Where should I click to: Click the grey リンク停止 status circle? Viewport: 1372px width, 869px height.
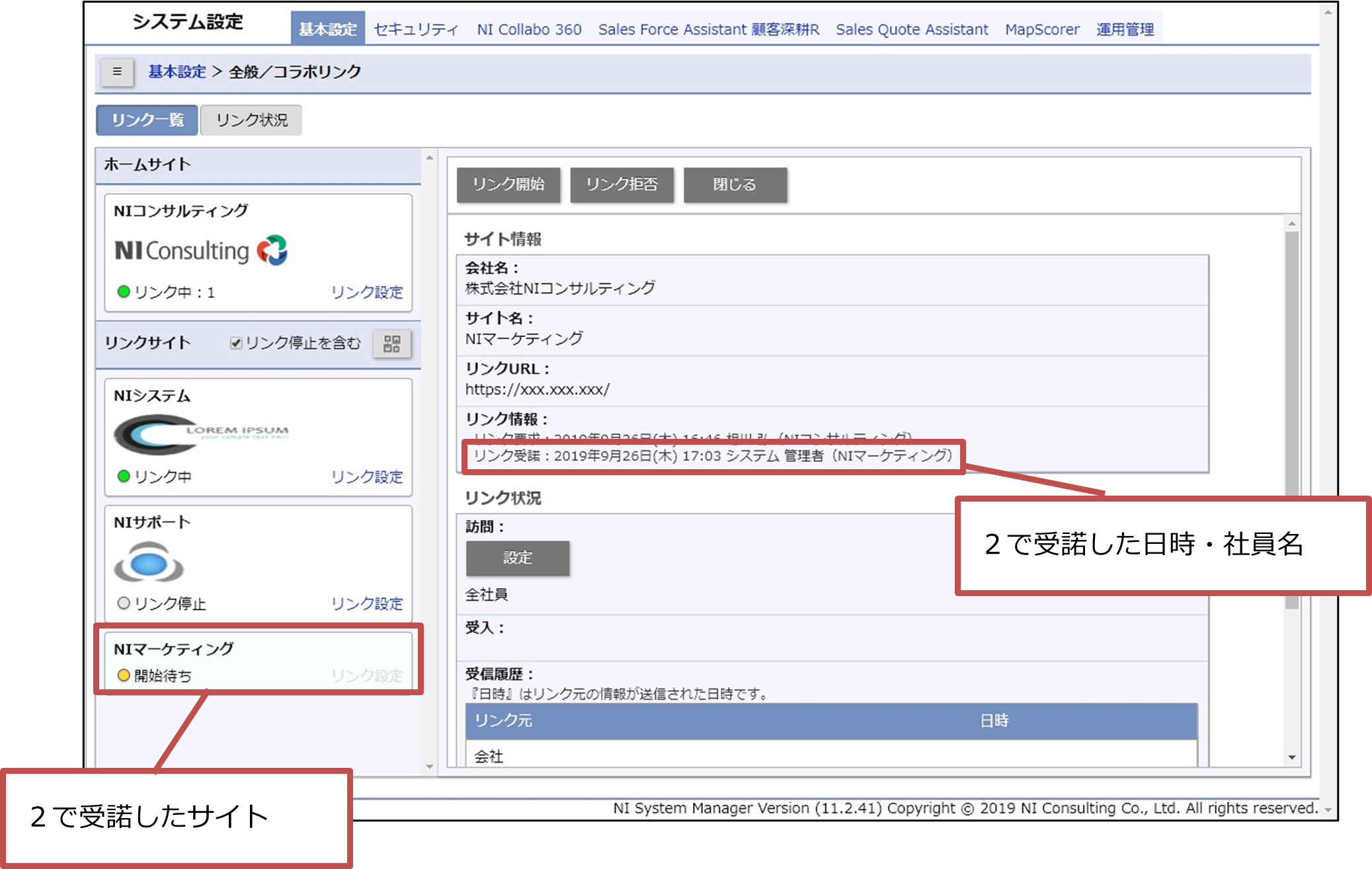[123, 603]
